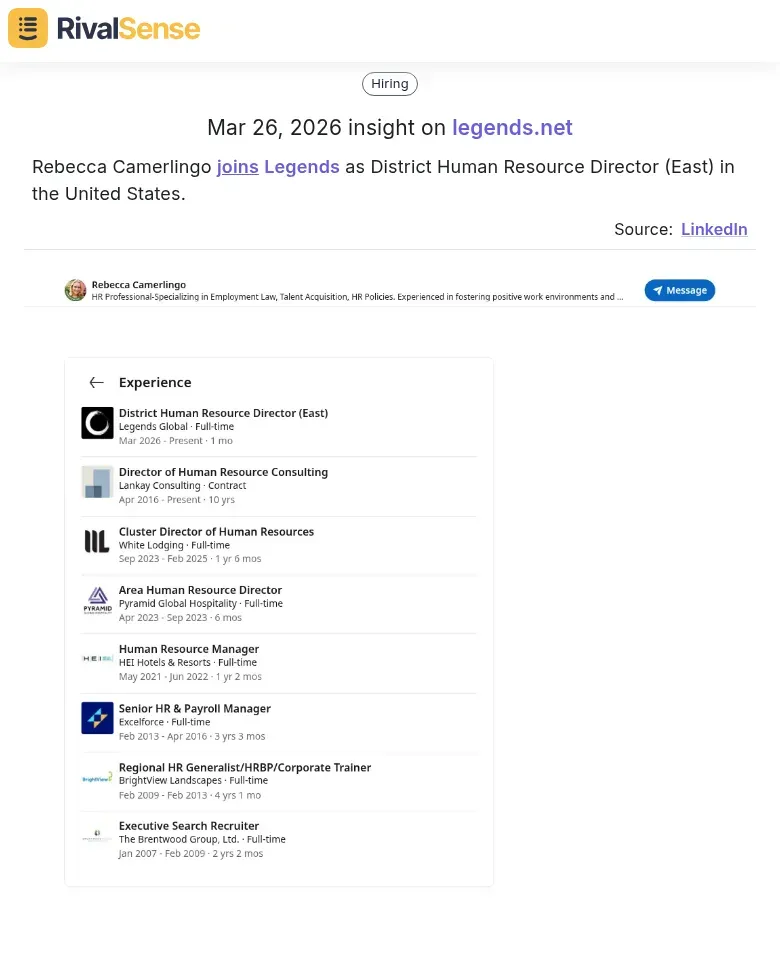The width and height of the screenshot is (780, 960).
Task: Click the Lankay Consulting company logo
Action: (x=97, y=482)
